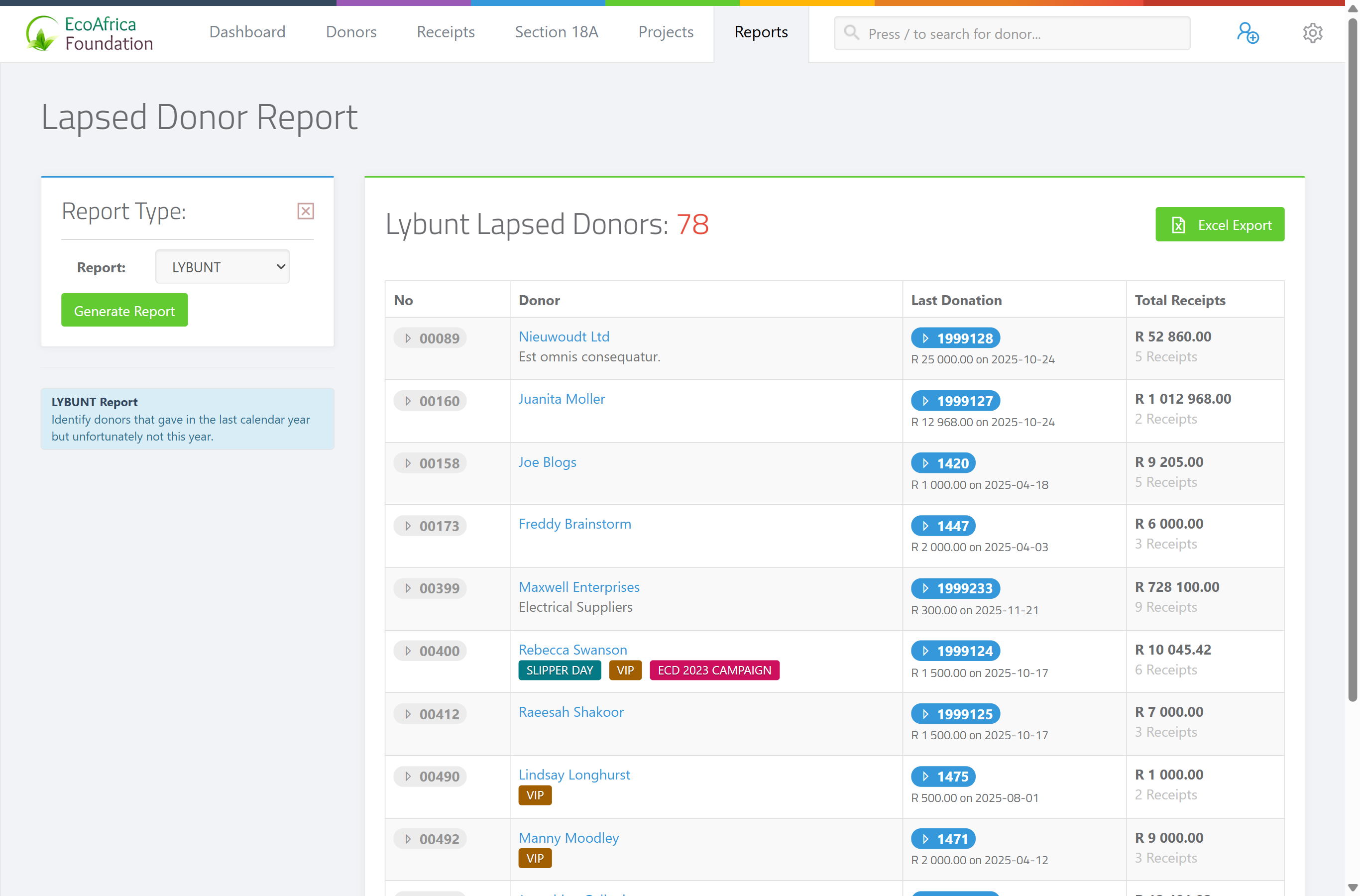Open receipt badge 1999127

tap(955, 401)
